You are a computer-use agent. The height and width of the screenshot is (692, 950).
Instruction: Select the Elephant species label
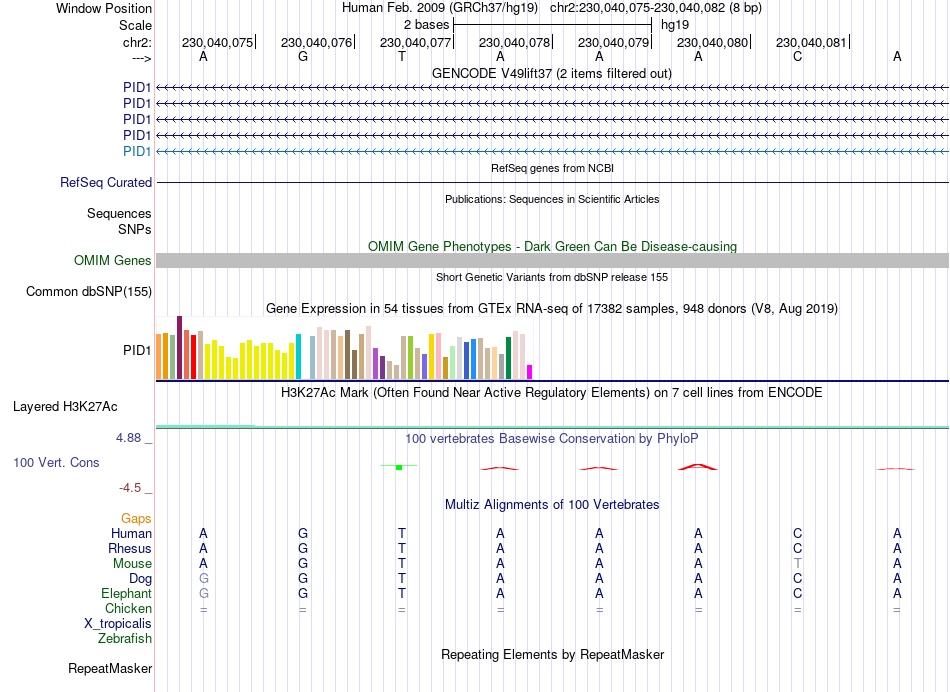[x=127, y=593]
